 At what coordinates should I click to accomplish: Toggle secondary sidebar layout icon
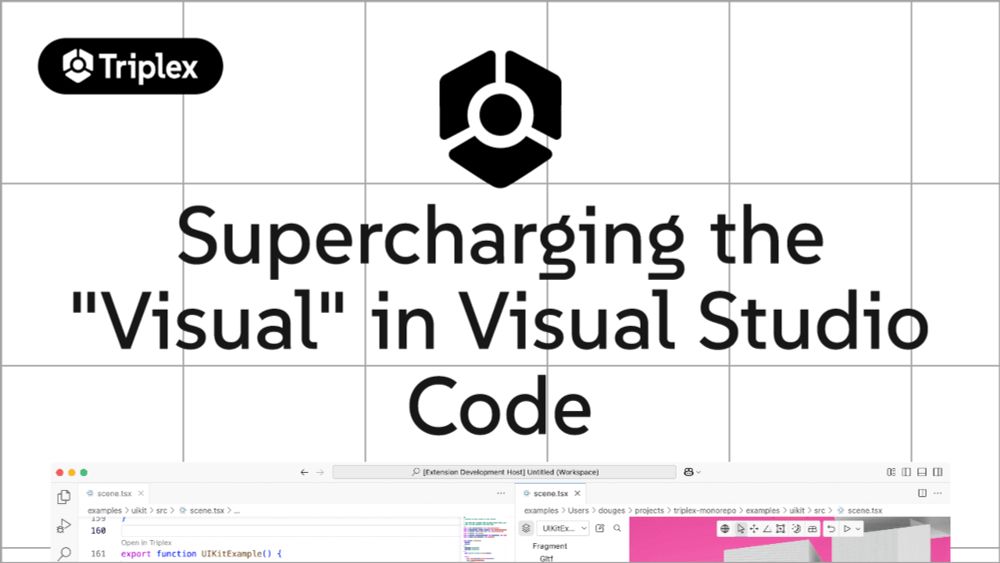[938, 472]
